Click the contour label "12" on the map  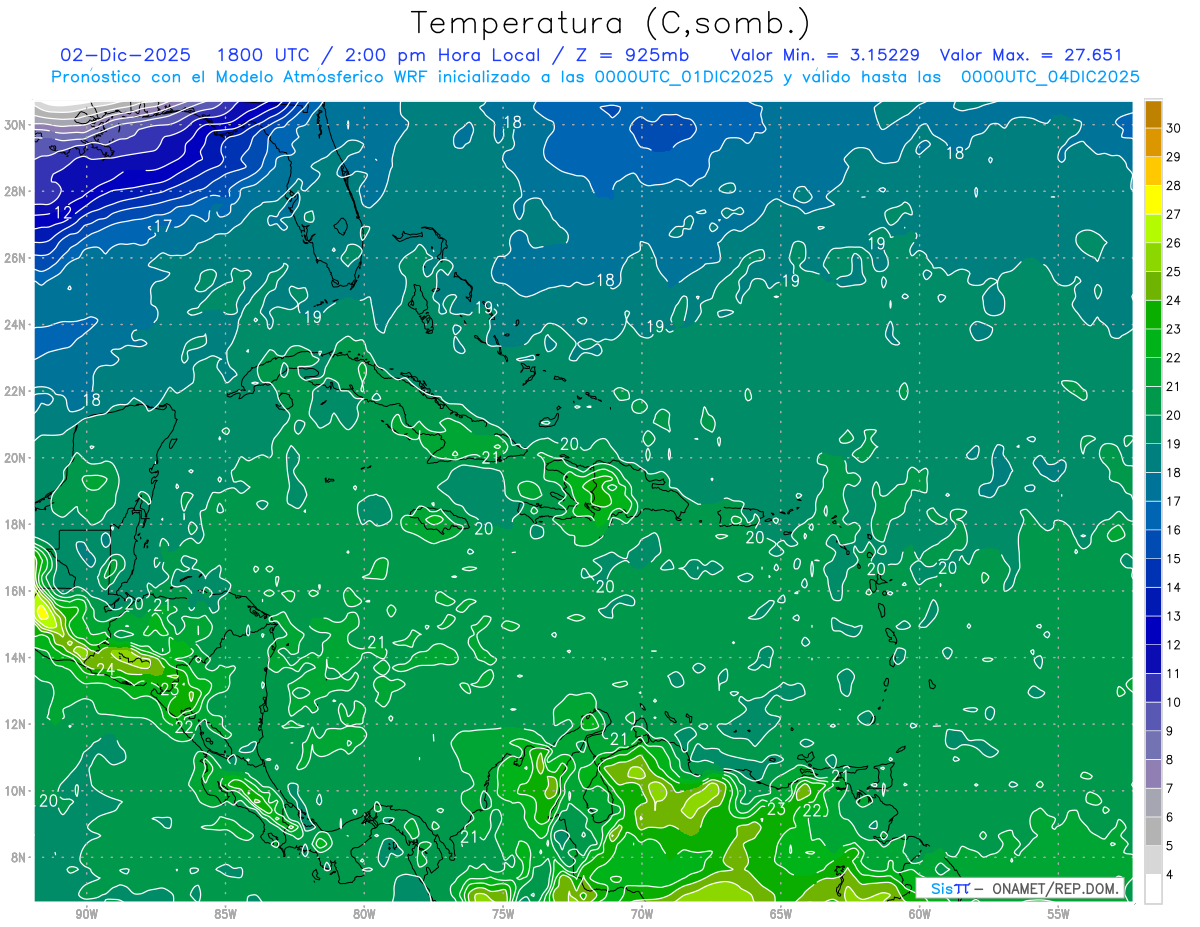pyautogui.click(x=63, y=213)
